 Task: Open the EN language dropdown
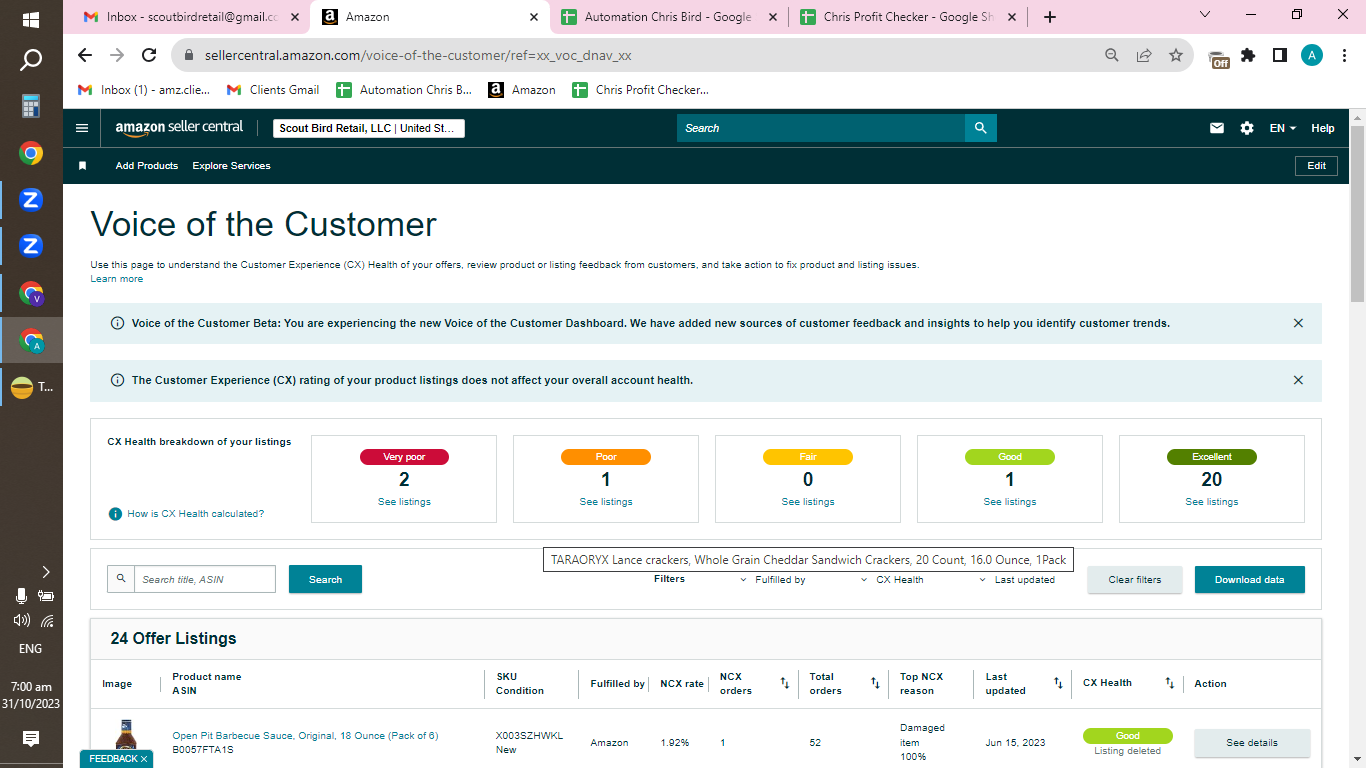tap(1283, 128)
